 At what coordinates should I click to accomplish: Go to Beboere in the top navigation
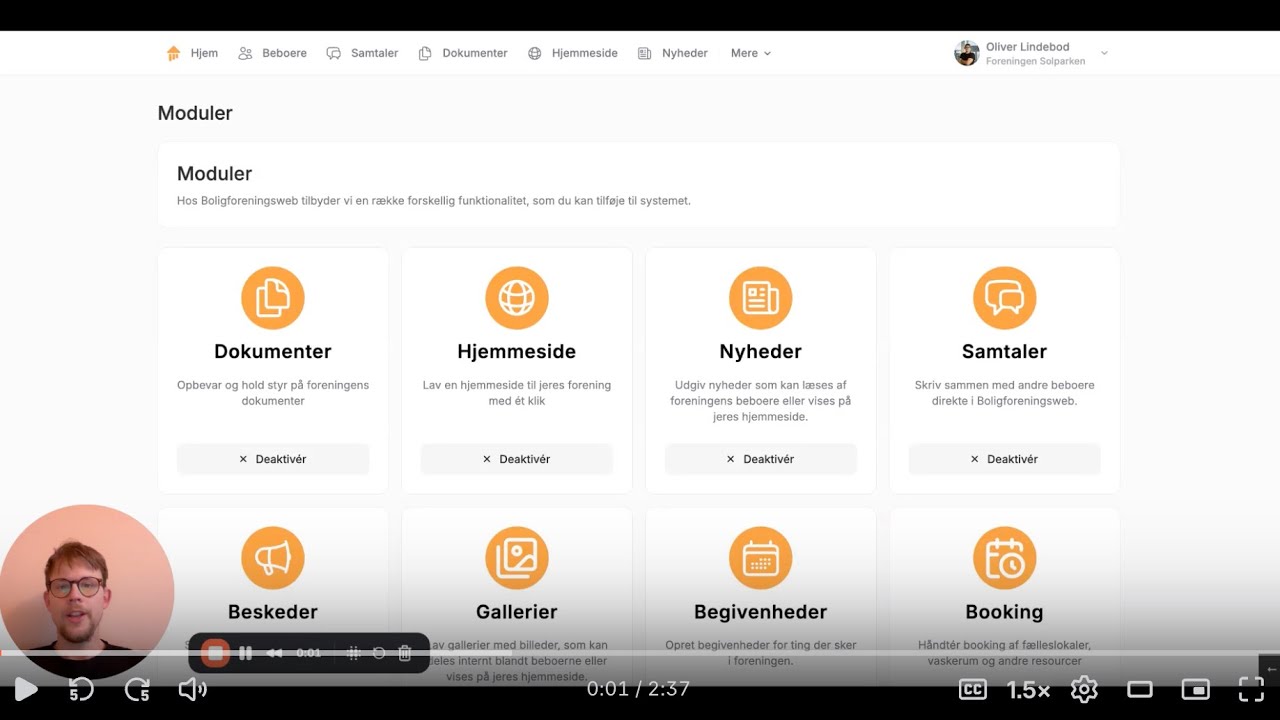pyautogui.click(x=272, y=53)
